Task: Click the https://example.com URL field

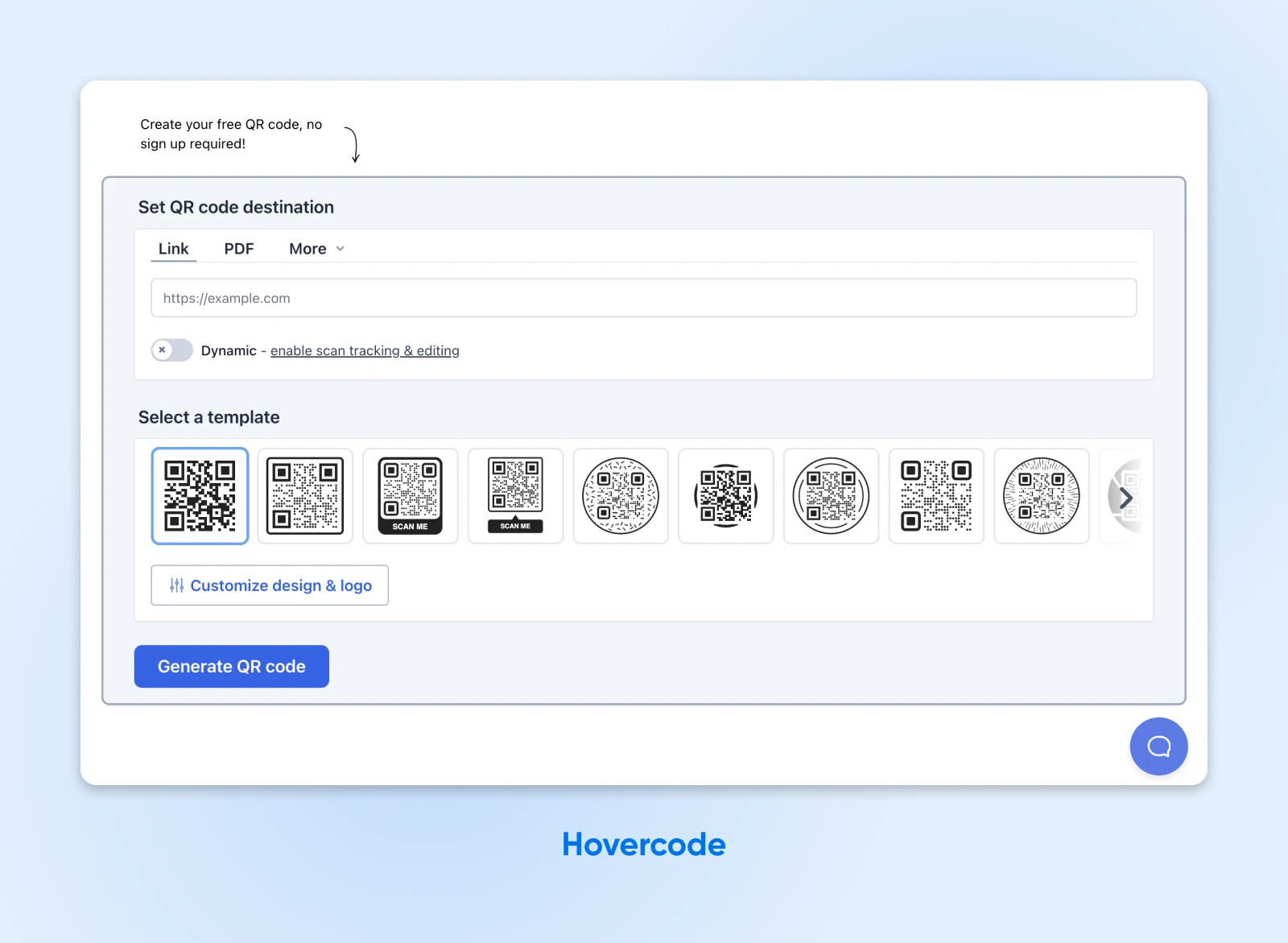Action: click(x=644, y=298)
